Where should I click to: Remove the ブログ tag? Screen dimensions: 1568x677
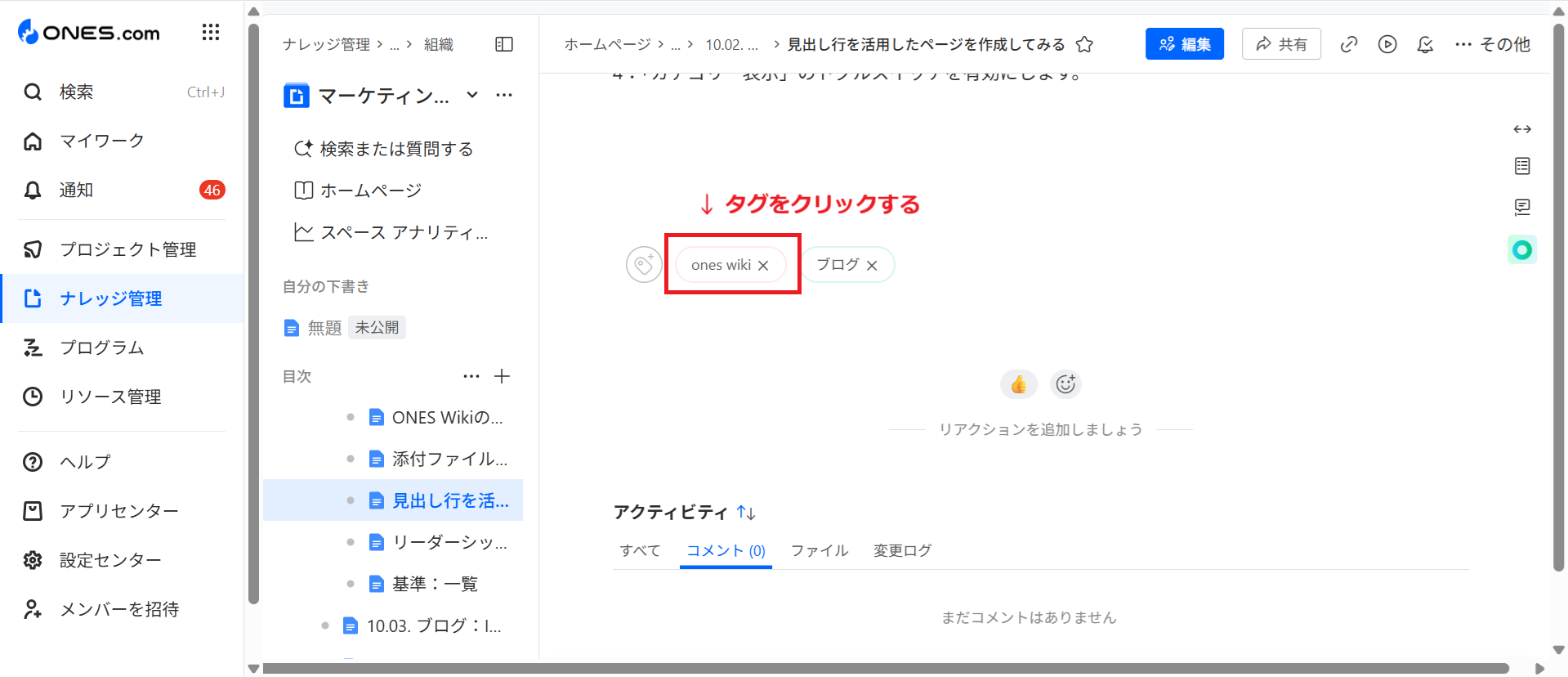pyautogui.click(x=872, y=265)
